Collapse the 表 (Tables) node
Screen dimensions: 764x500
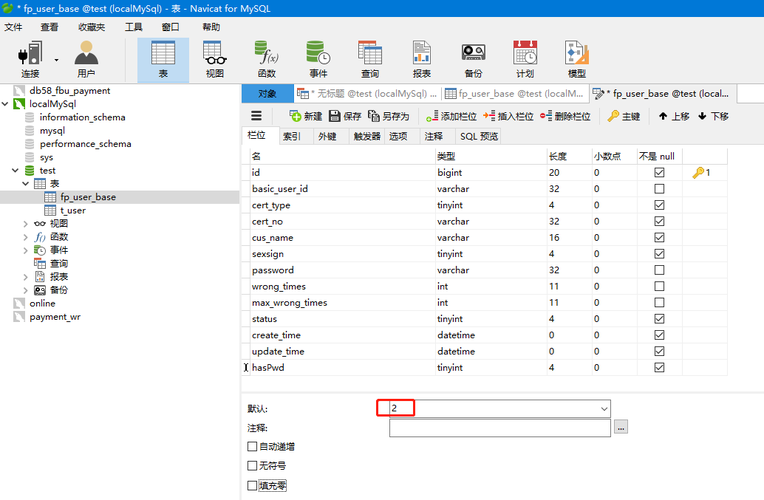tap(26, 184)
